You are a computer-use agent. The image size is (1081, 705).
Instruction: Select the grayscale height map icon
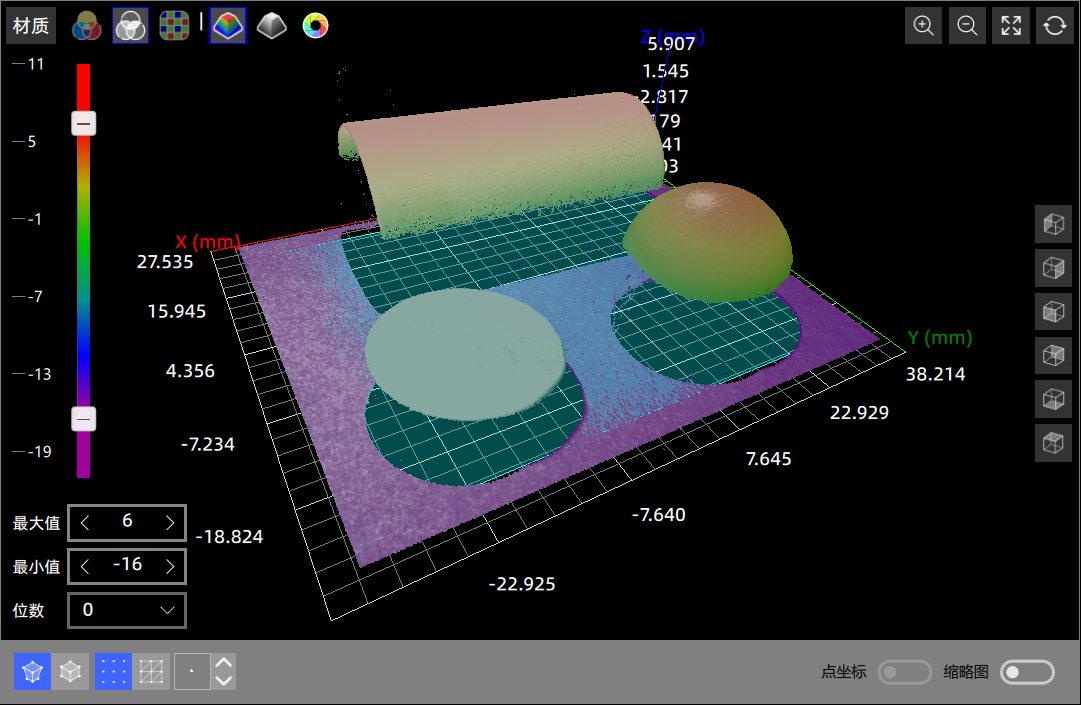pyautogui.click(x=271, y=26)
